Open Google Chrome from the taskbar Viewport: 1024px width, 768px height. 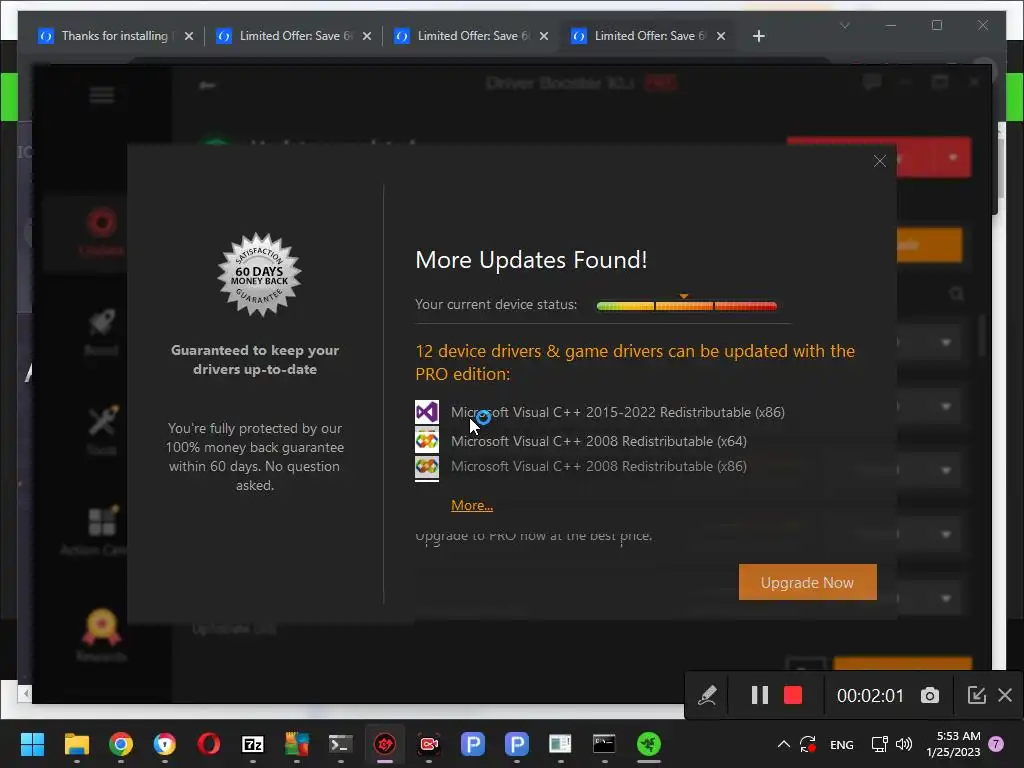pos(121,744)
